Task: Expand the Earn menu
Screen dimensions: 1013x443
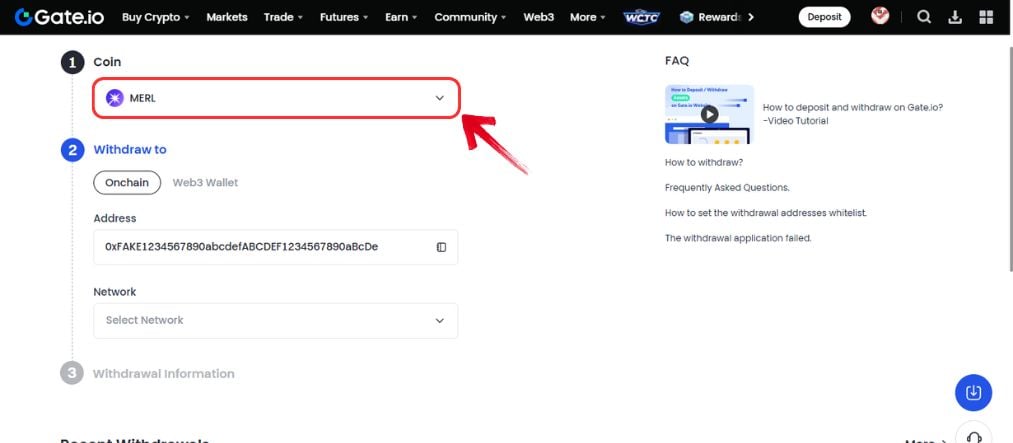Action: pos(401,17)
